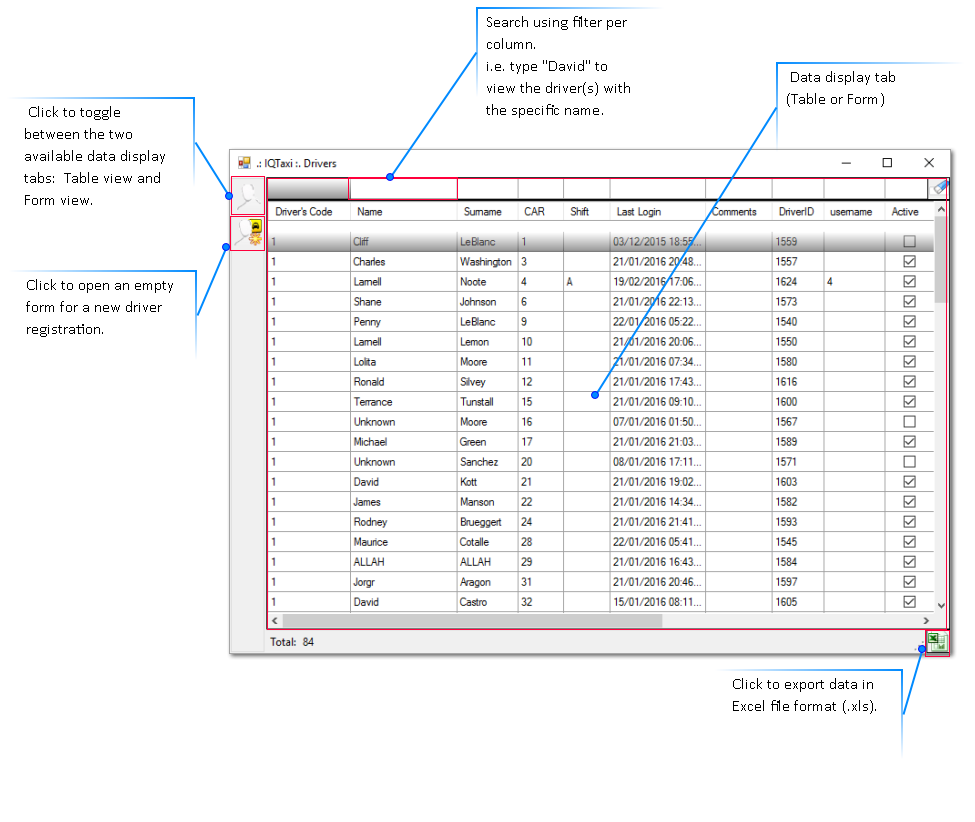The height and width of the screenshot is (822, 975).
Task: Toggle Active checkbox for Michael Green
Action: [x=909, y=441]
